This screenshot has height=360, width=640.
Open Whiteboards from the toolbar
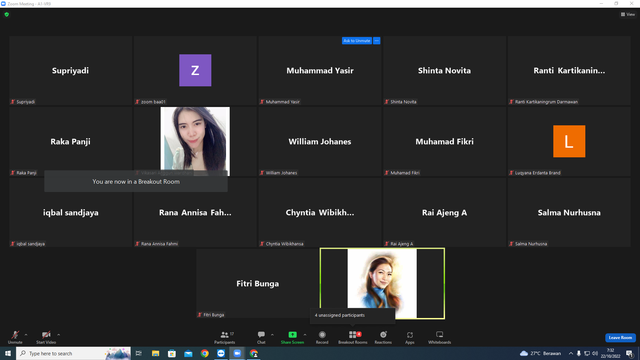pyautogui.click(x=439, y=337)
